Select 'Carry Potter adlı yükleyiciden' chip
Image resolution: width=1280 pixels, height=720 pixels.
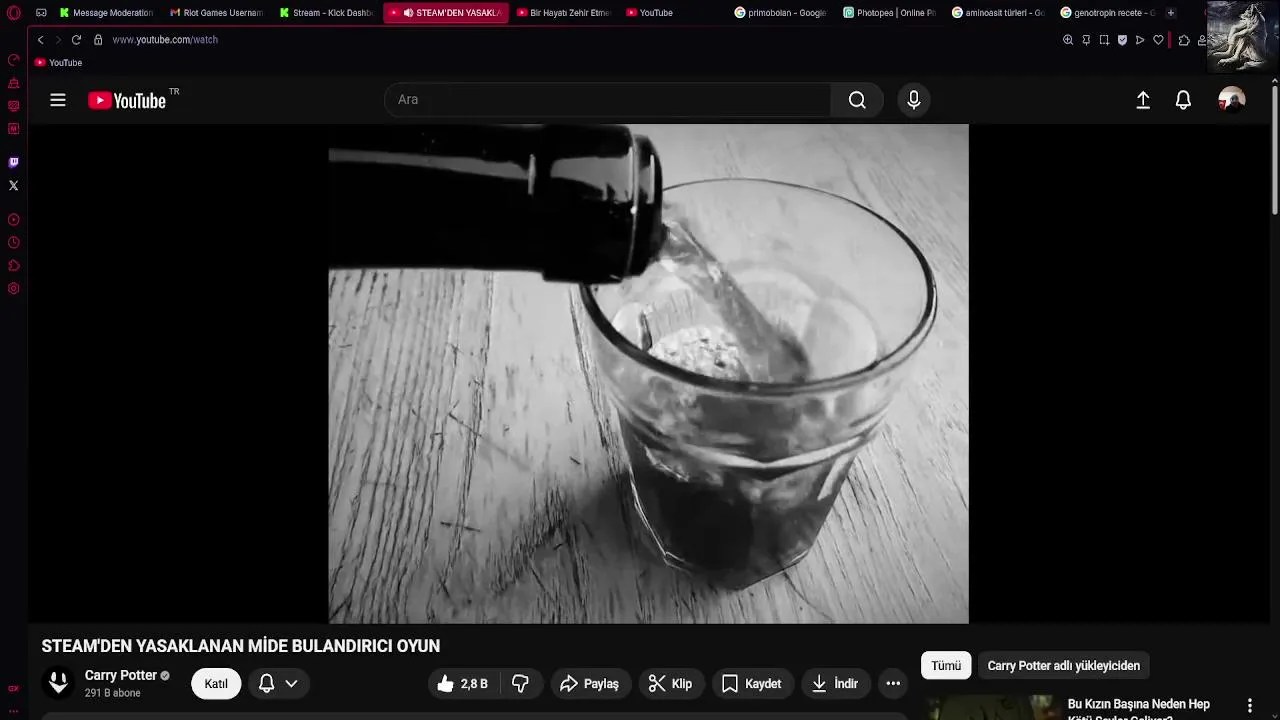coord(1063,666)
